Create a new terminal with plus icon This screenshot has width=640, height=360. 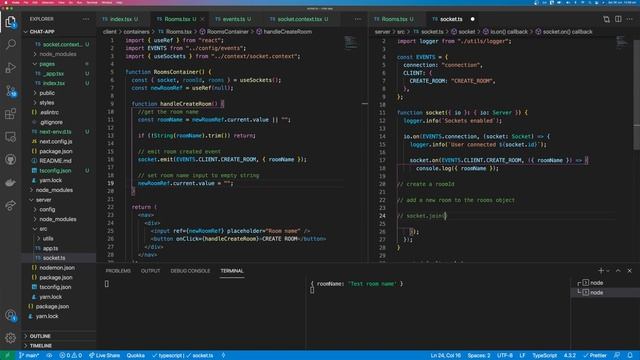600,271
